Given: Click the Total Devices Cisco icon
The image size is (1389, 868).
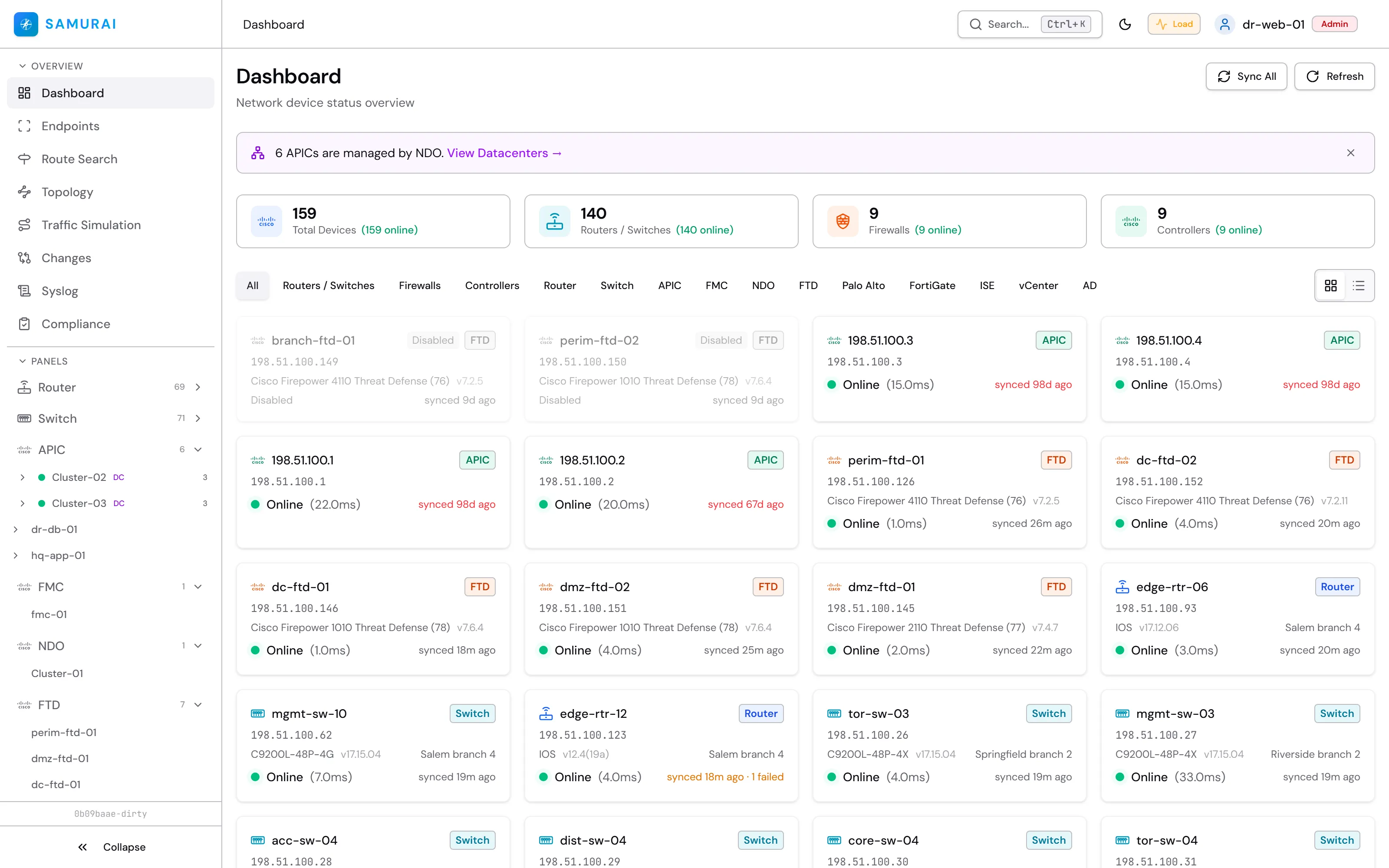Looking at the screenshot, I should [x=267, y=221].
